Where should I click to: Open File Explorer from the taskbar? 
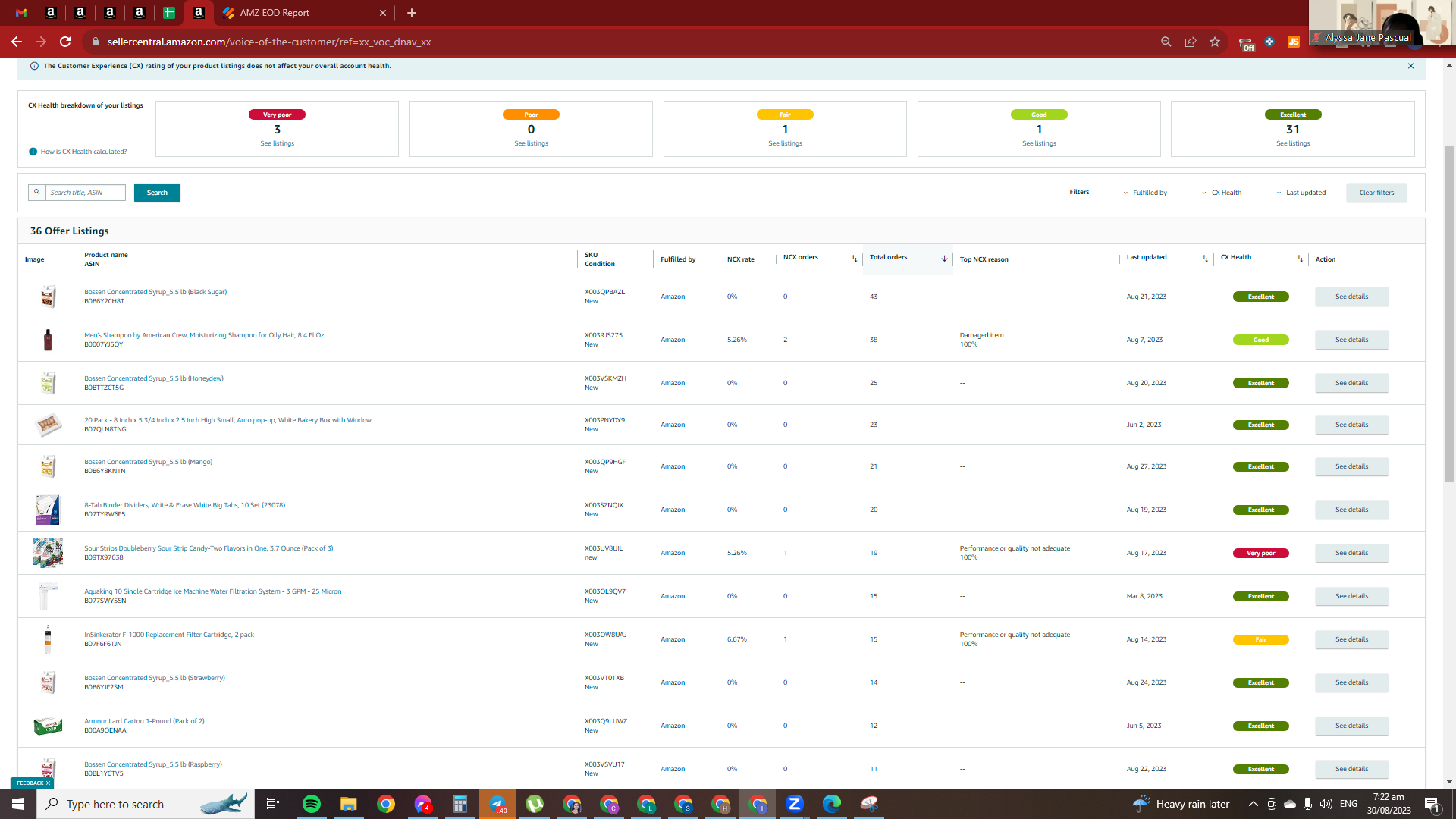348,804
